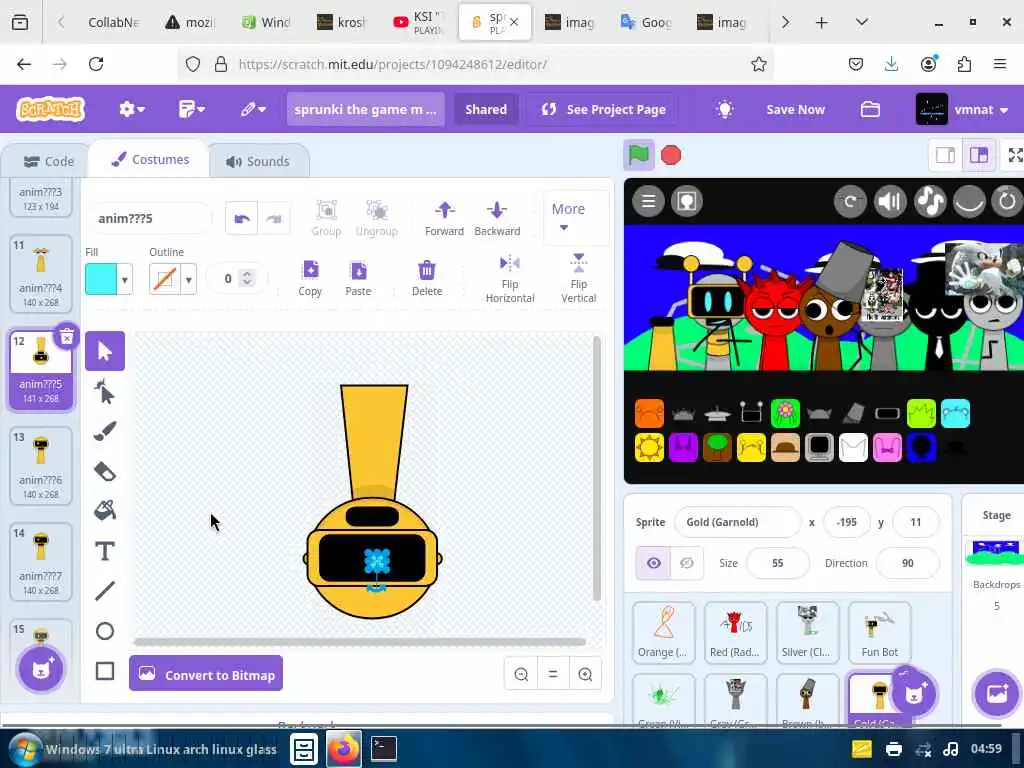1024x768 pixels.
Task: Show the sprite with eye icon
Action: (x=653, y=563)
